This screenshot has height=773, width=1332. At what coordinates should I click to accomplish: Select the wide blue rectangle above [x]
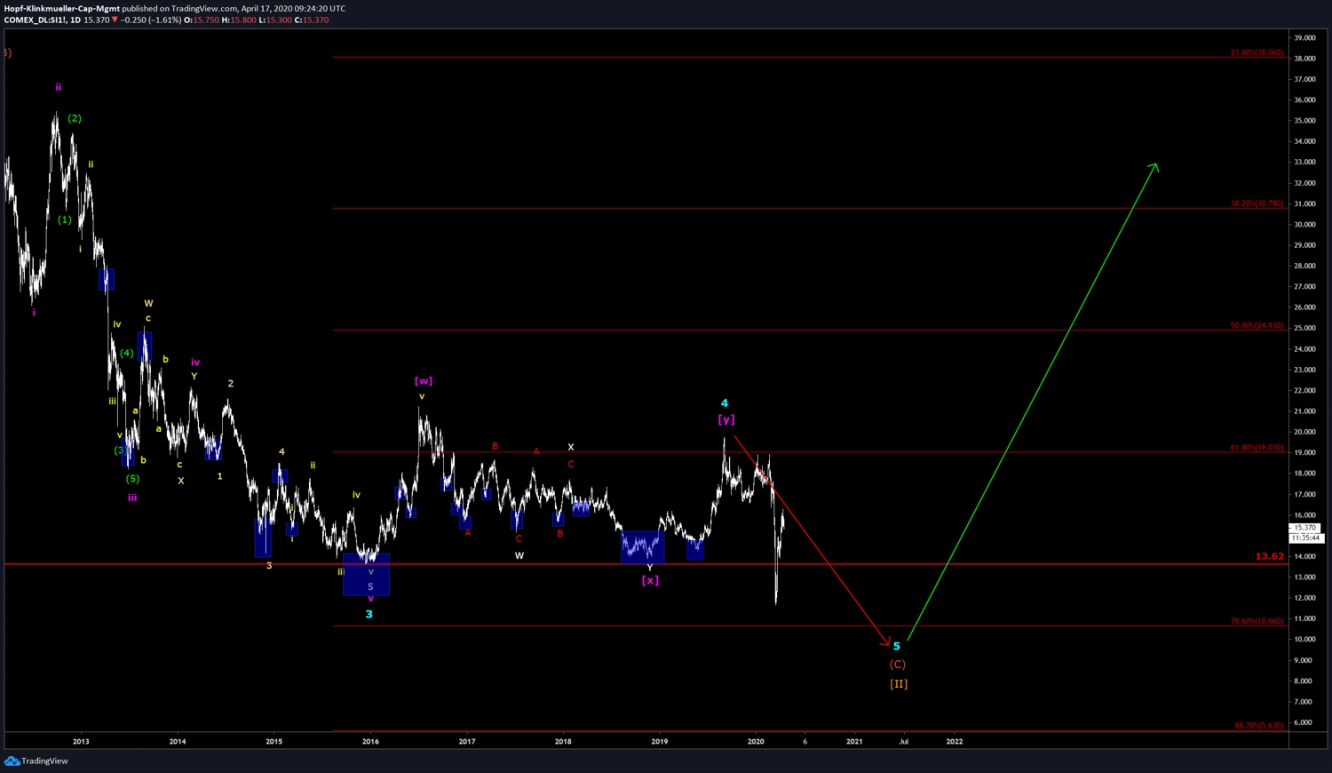tap(642, 546)
